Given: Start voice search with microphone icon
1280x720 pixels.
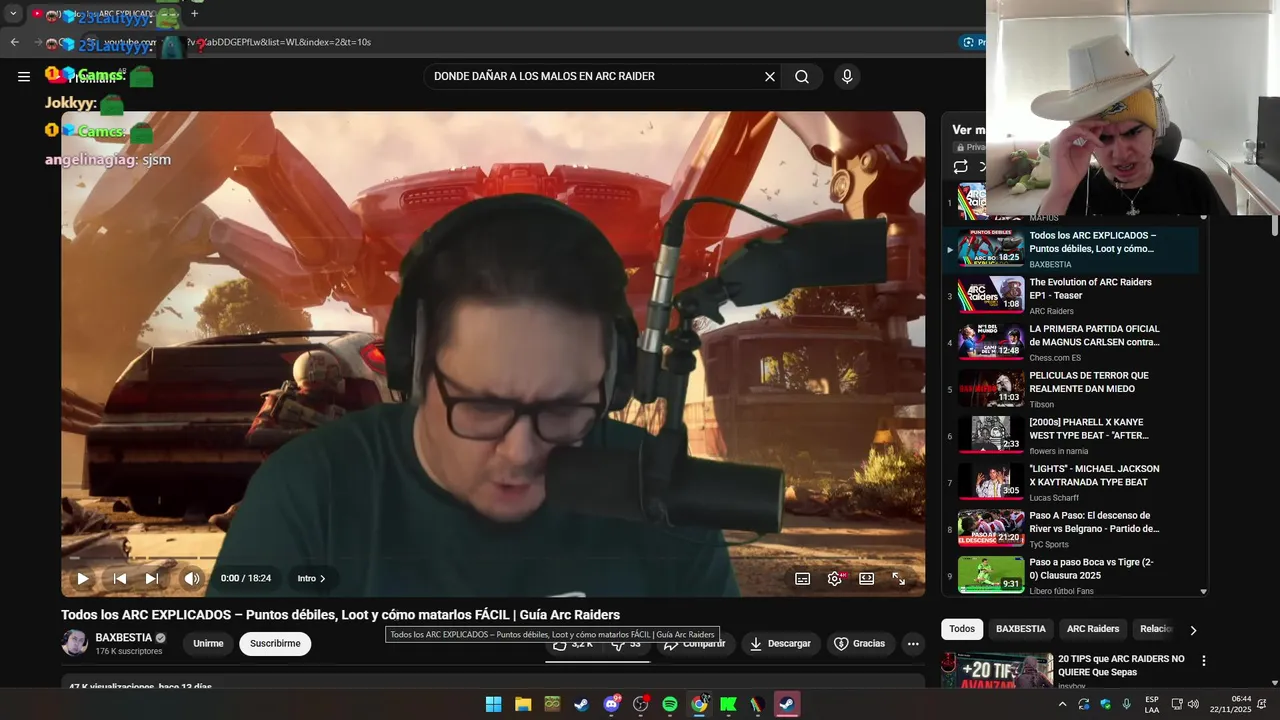Looking at the screenshot, I should (847, 76).
